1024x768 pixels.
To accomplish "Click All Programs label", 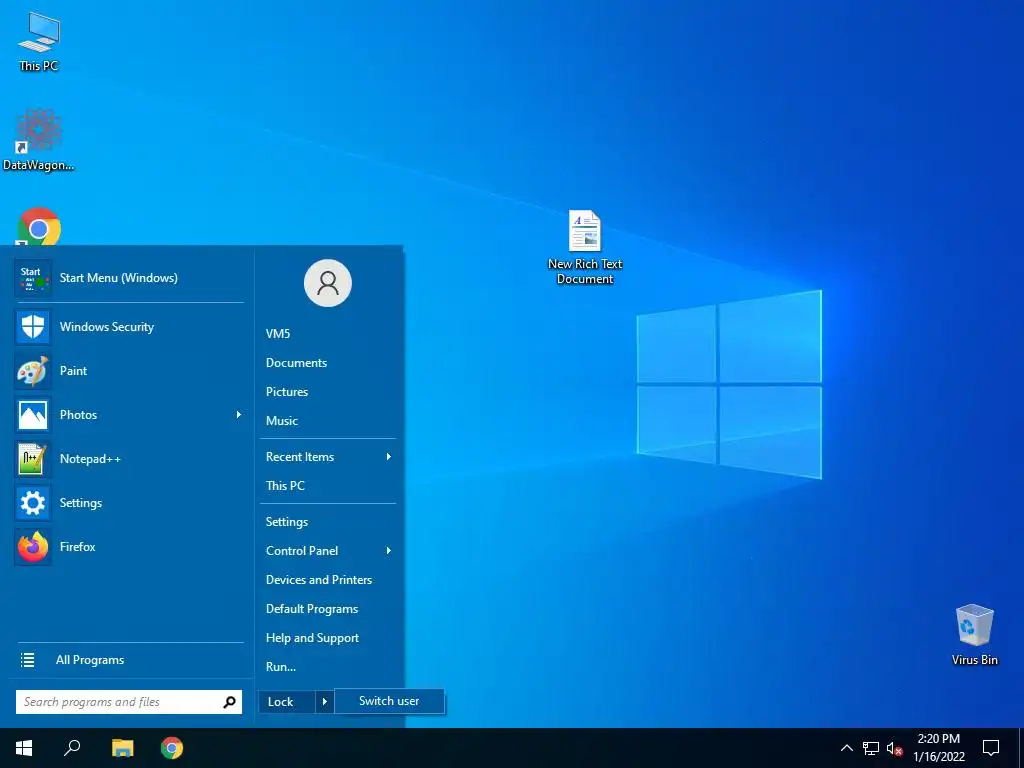I will pos(90,660).
